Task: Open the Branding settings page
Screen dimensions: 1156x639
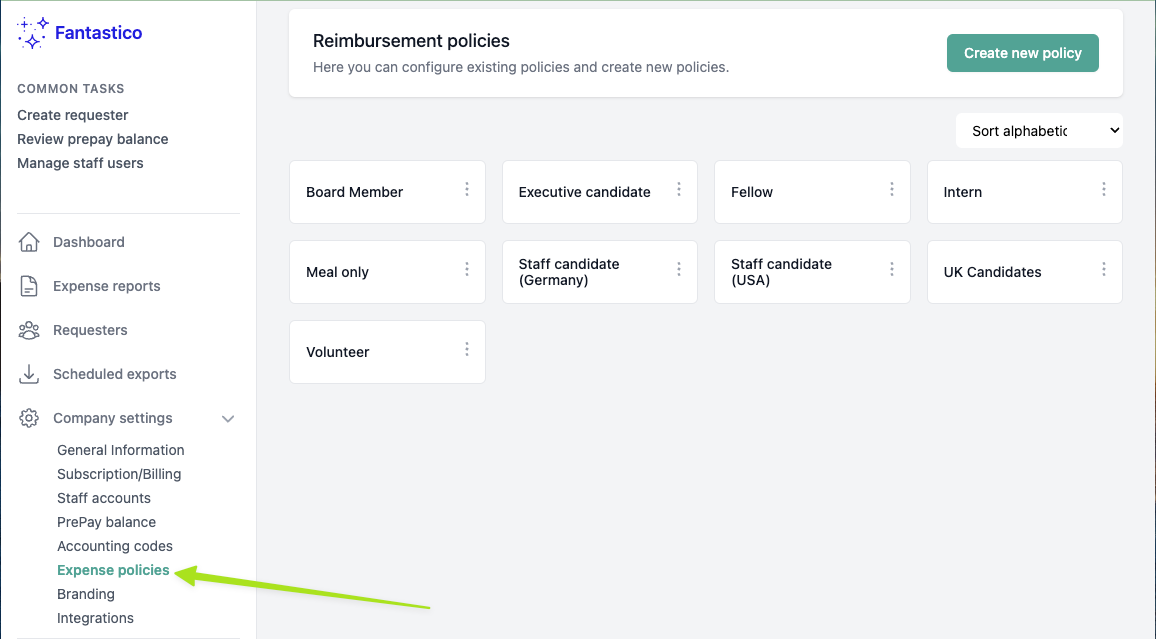Action: [86, 594]
